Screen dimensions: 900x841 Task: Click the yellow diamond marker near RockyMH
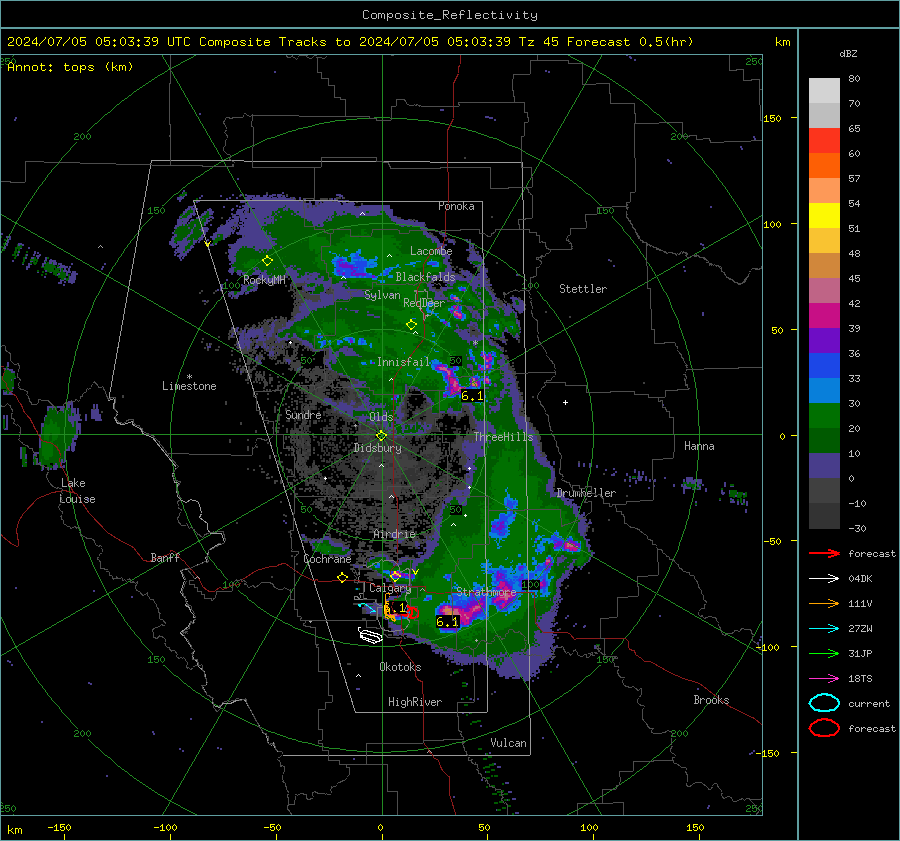[x=267, y=261]
